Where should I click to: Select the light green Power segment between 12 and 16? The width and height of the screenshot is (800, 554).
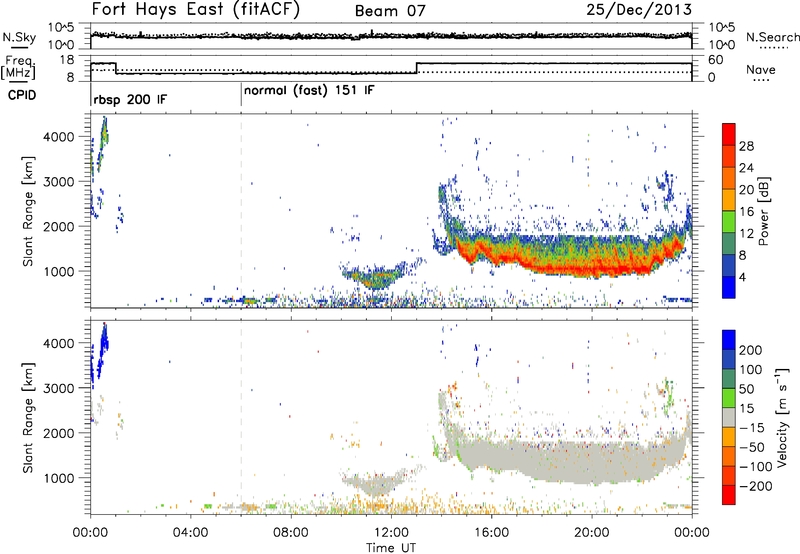click(x=729, y=222)
